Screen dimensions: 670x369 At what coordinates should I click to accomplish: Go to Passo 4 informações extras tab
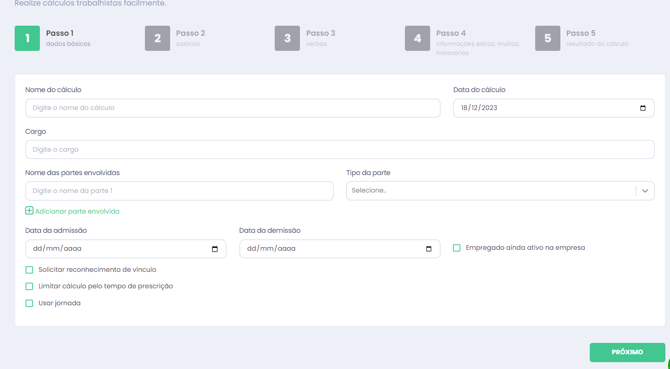463,41
